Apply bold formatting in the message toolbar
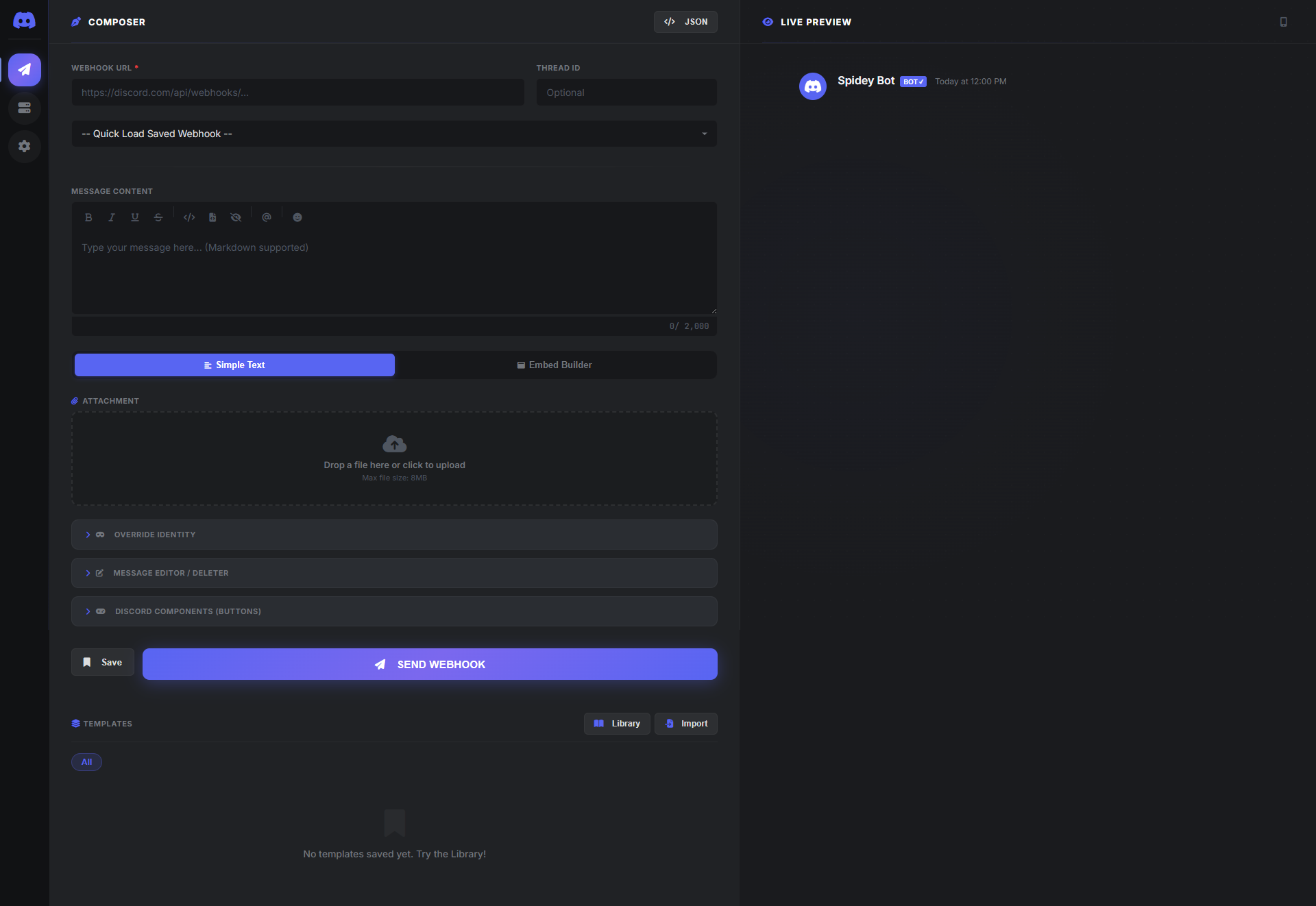Screen dimensions: 1316x906 88,217
